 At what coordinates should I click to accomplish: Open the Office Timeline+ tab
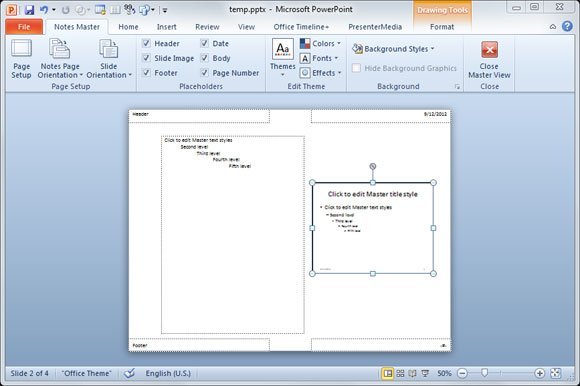pos(301,27)
